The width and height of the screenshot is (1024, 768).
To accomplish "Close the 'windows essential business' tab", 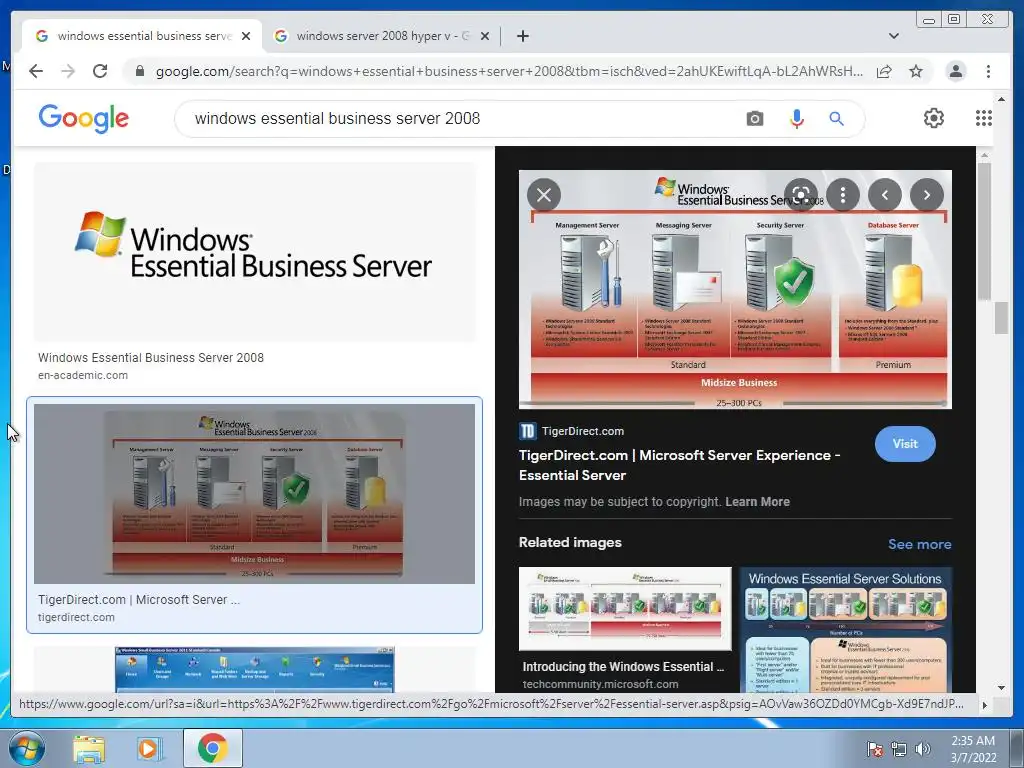I will (x=246, y=36).
